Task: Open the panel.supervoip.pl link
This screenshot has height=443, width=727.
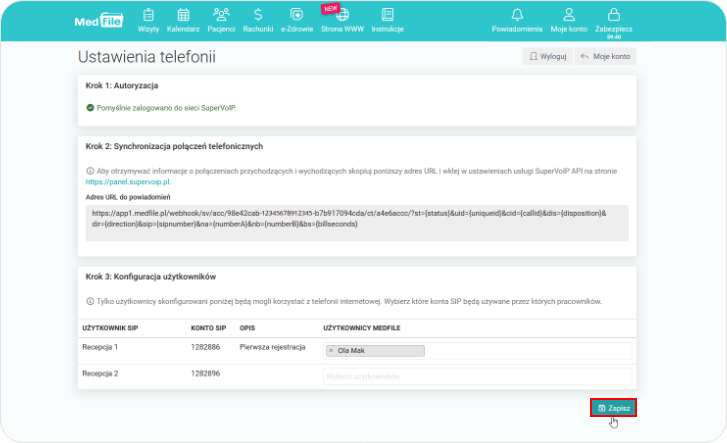Action: 128,182
